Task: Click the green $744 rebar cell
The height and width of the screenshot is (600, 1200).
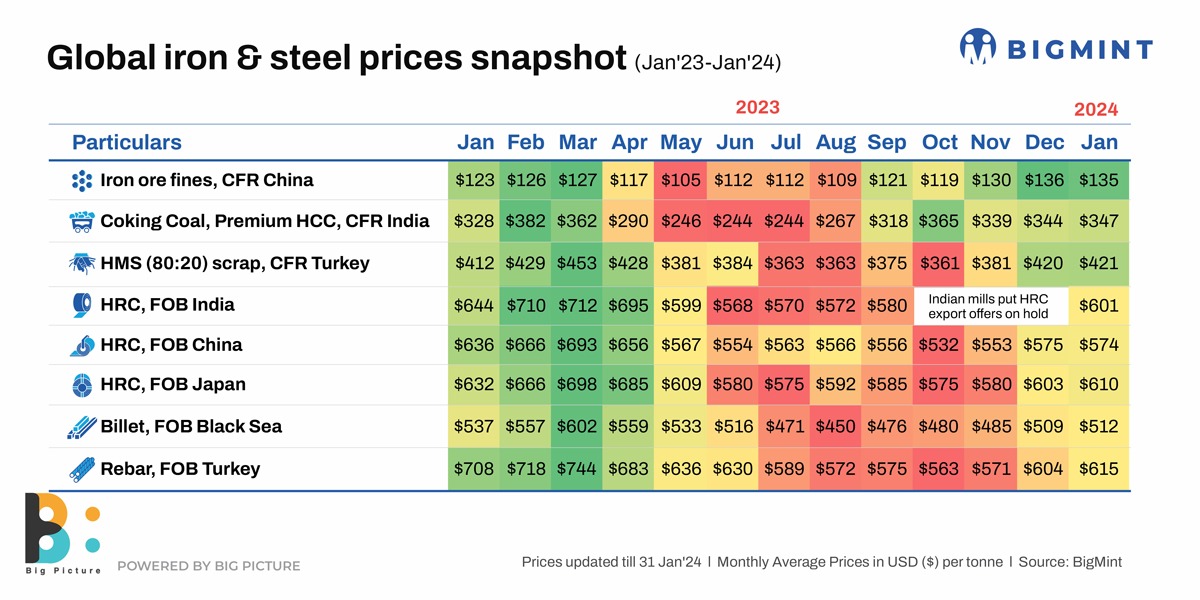Action: coord(578,469)
